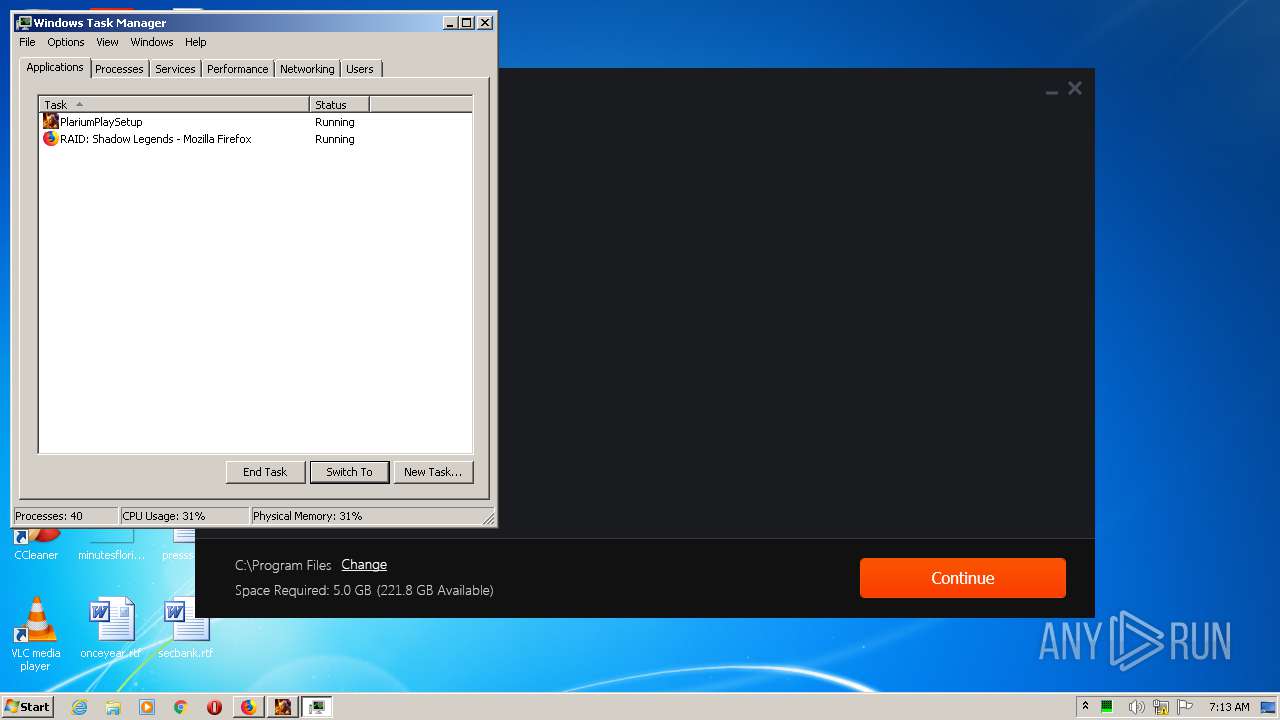Switch to the Services tab

point(175,69)
